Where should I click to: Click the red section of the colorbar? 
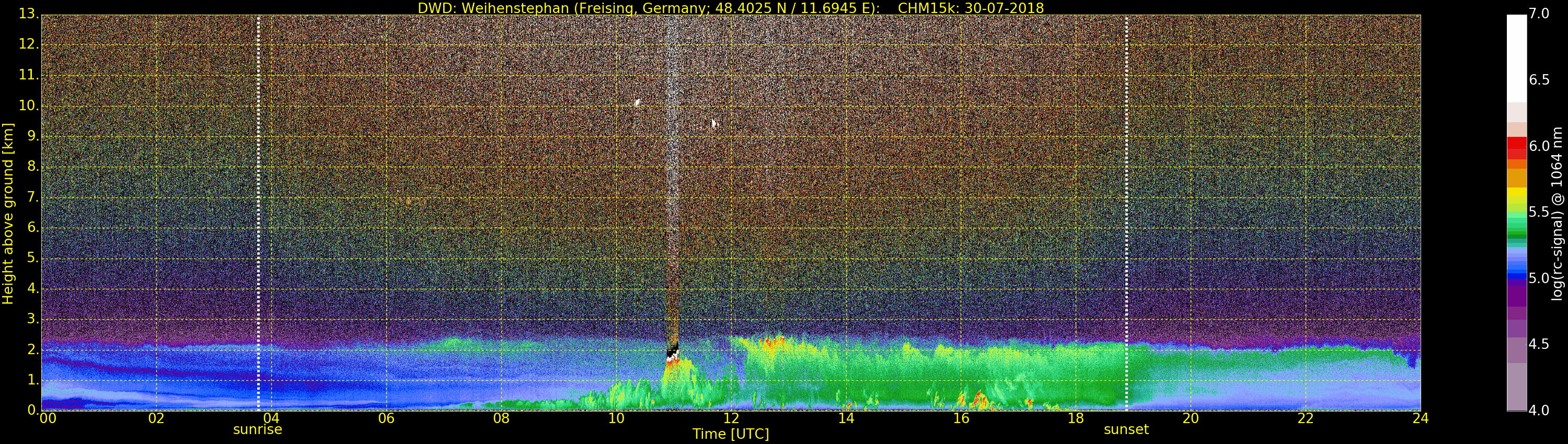tap(1516, 148)
